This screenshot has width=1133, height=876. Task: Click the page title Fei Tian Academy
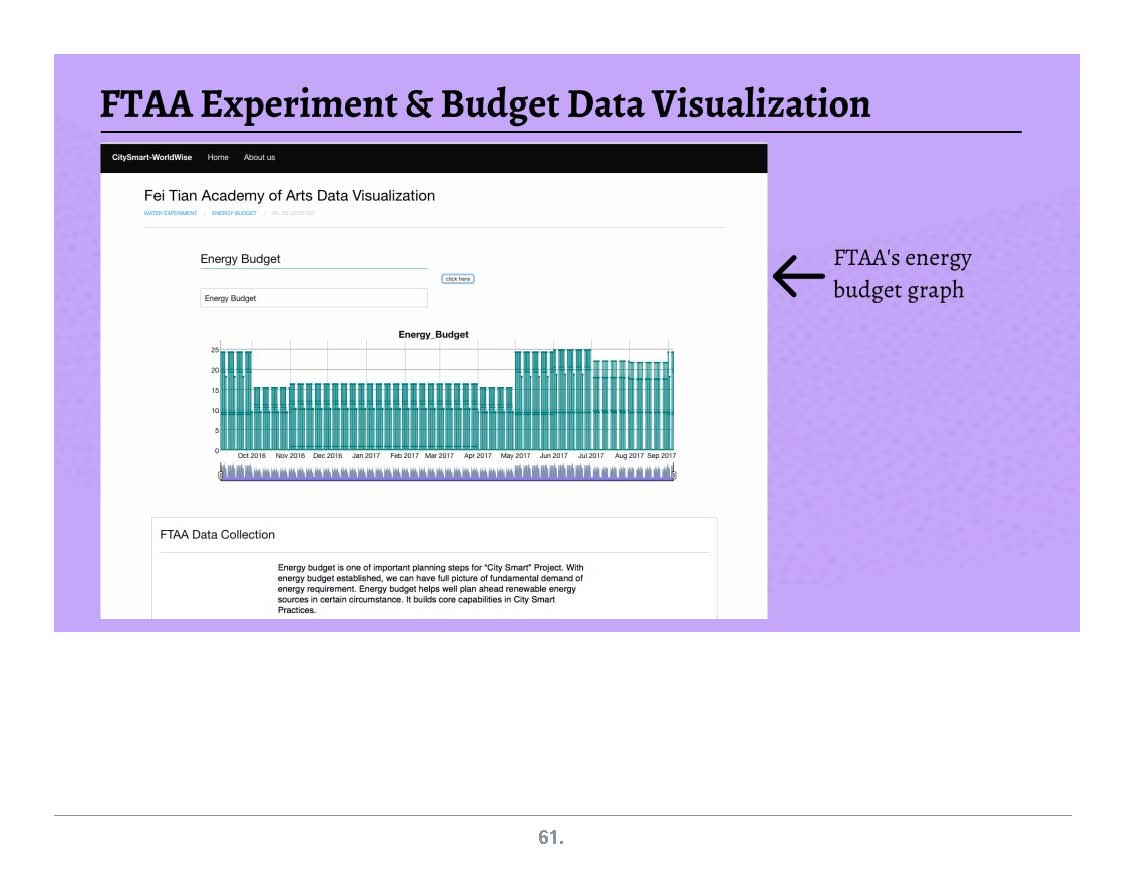coord(289,196)
